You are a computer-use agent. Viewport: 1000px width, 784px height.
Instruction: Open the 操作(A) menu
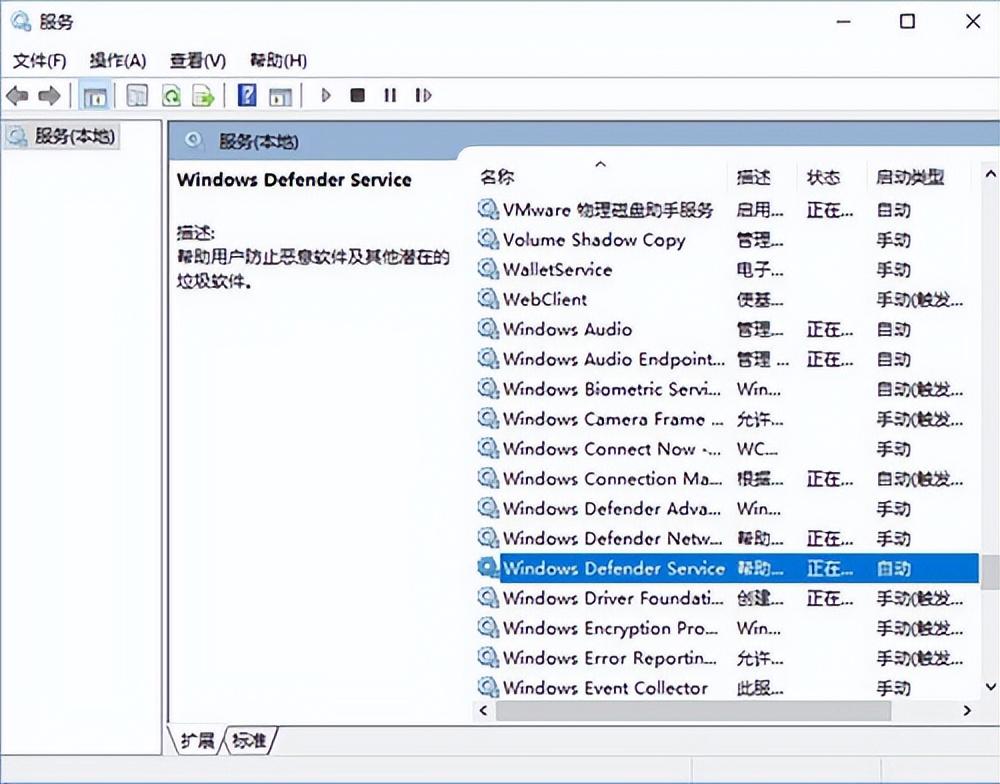(x=118, y=61)
